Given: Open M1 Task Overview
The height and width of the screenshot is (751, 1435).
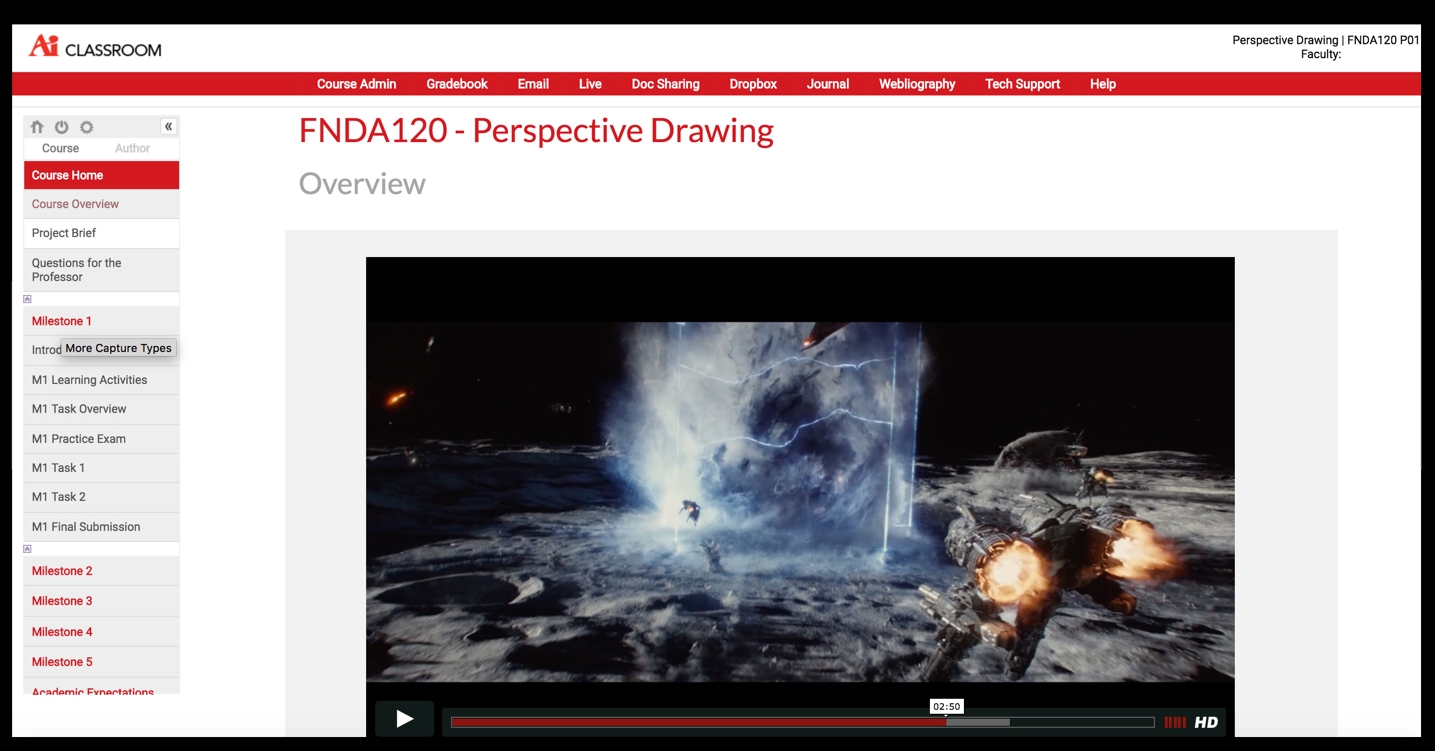Looking at the screenshot, I should pyautogui.click(x=101, y=409).
